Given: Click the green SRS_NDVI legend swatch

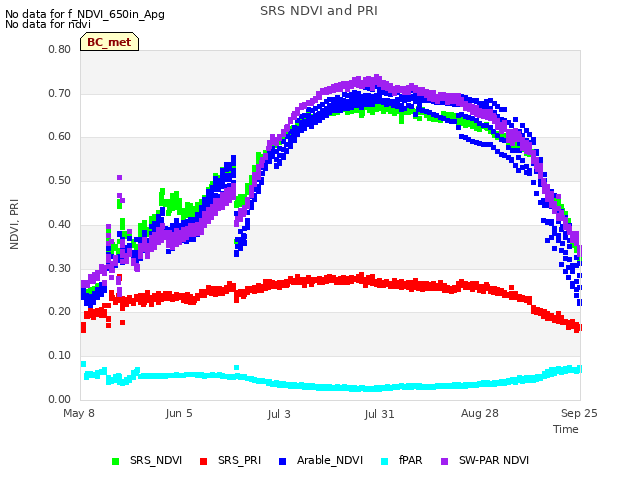Looking at the screenshot, I should pyautogui.click(x=116, y=461).
